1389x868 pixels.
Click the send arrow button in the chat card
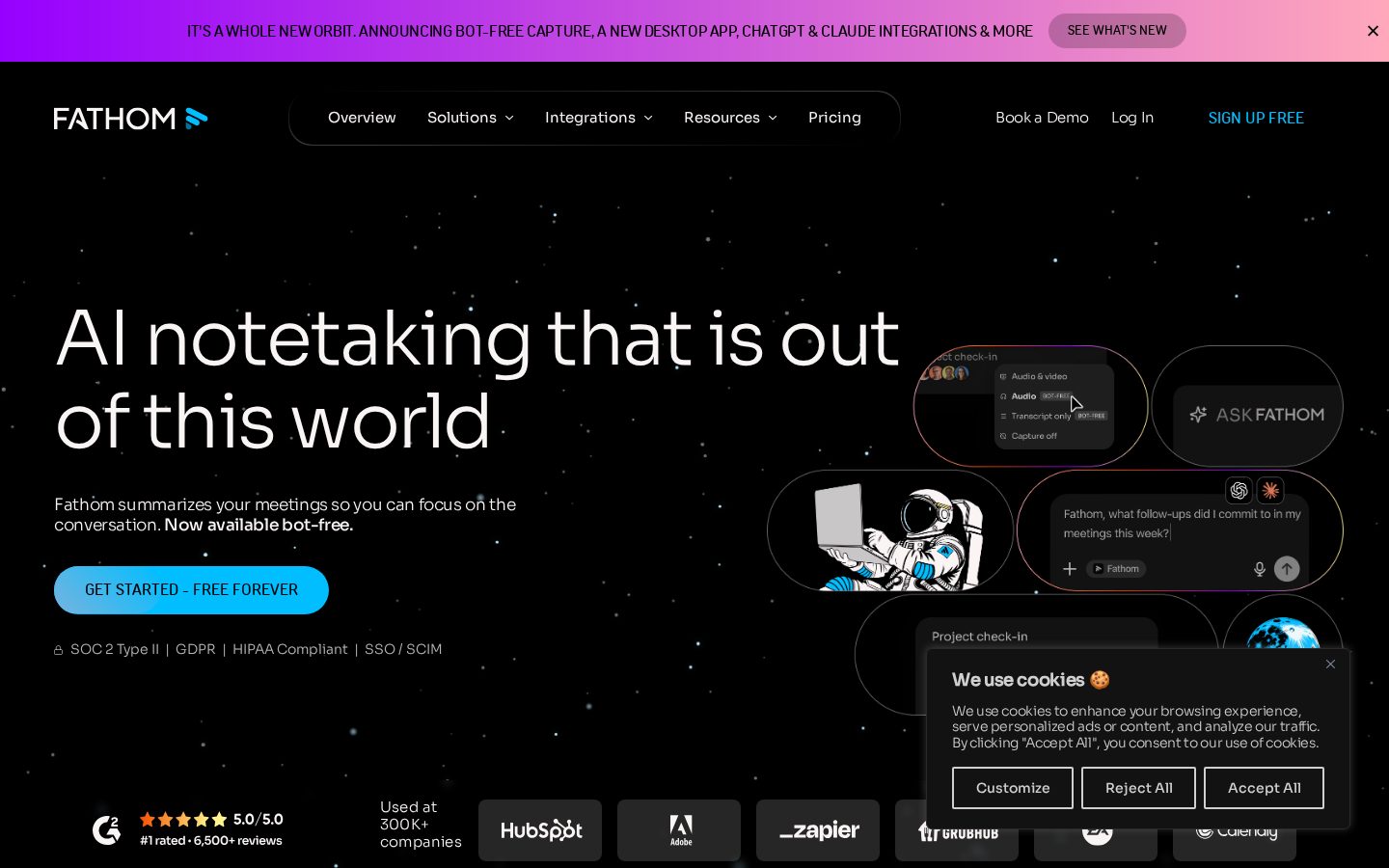1287,569
